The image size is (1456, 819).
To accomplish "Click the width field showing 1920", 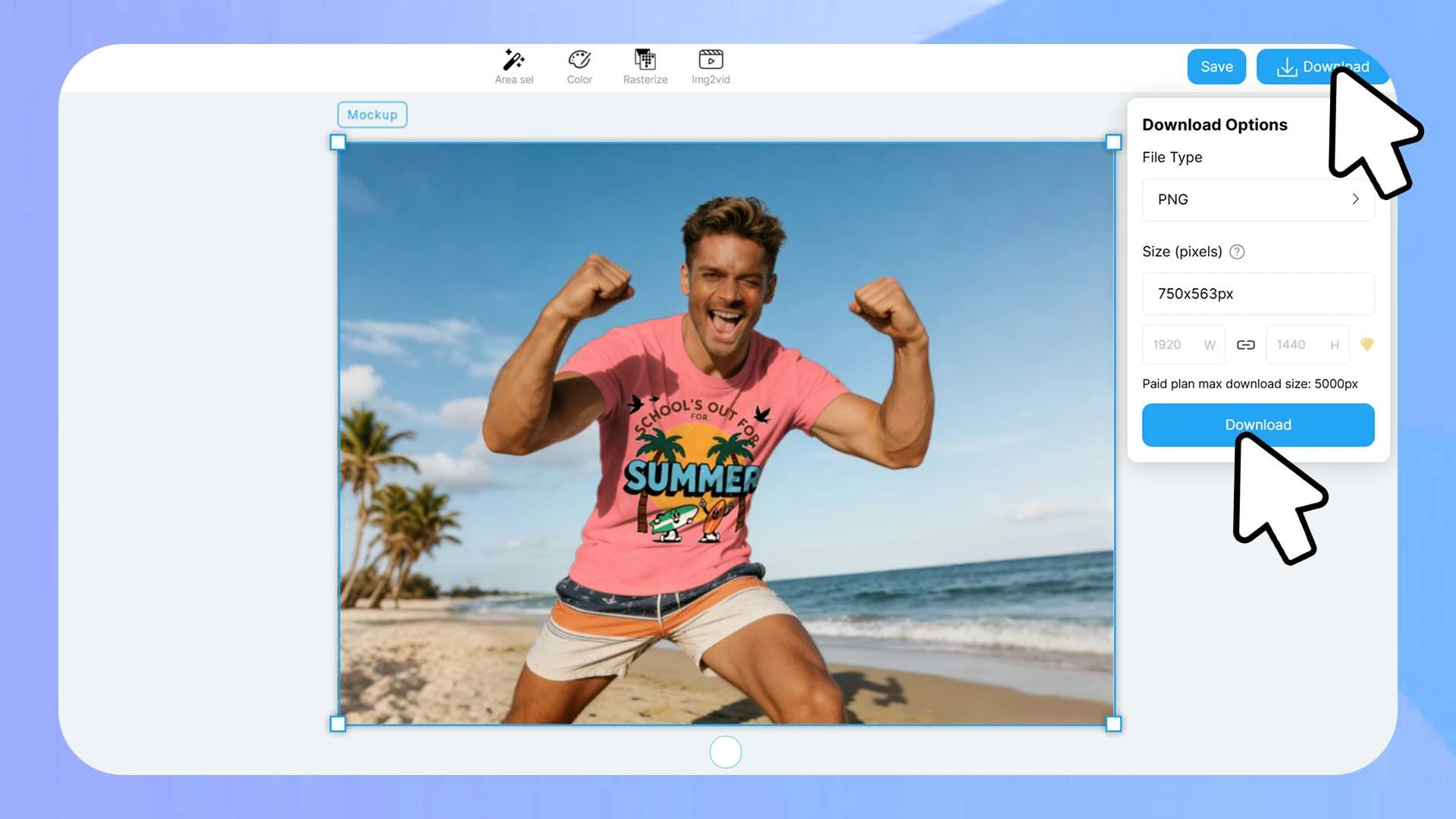I will point(1183,345).
